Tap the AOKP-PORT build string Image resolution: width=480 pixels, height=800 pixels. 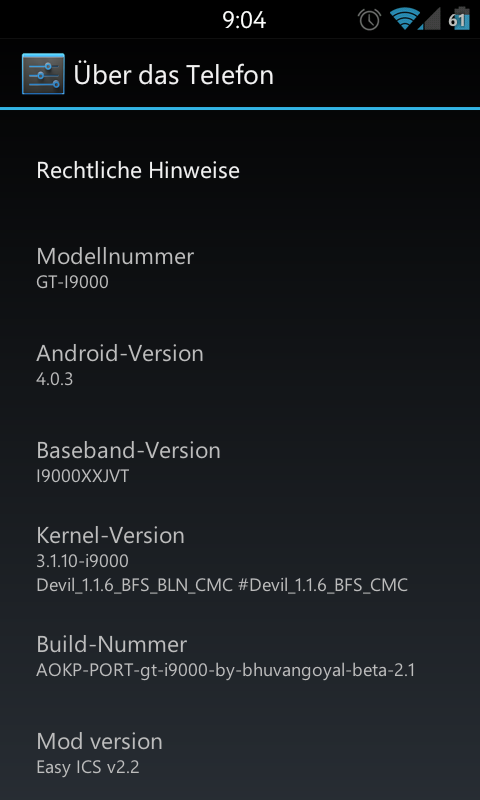pos(225,670)
